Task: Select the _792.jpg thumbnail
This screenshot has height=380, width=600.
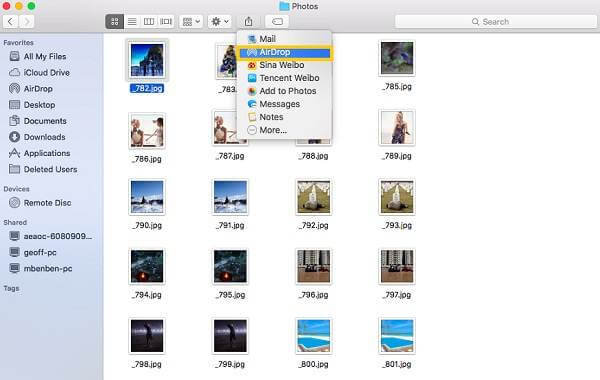Action: tap(313, 197)
